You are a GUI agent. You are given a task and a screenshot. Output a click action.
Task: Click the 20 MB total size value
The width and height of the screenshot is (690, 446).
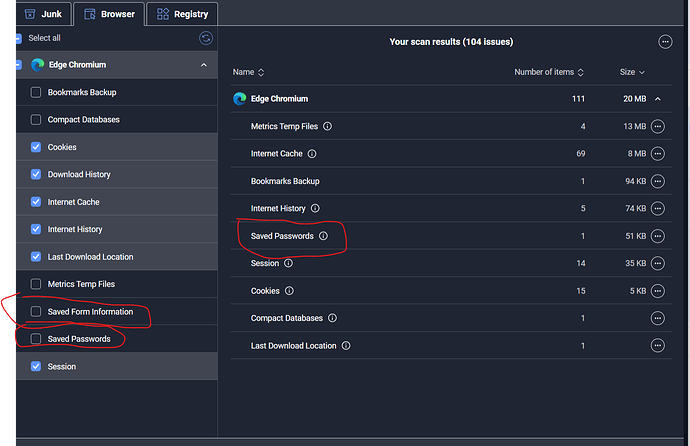[x=635, y=99]
